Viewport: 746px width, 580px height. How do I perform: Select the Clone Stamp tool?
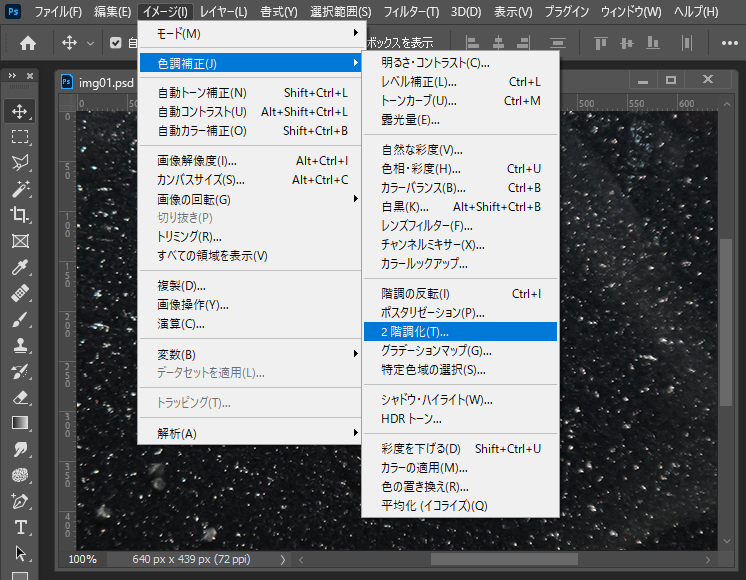coord(20,345)
